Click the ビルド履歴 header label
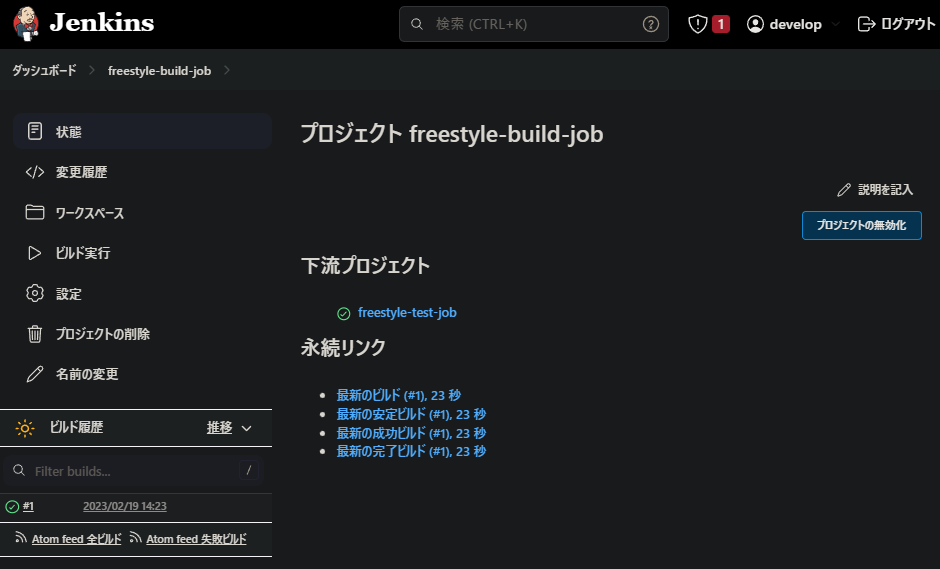940x569 pixels. pos(76,427)
